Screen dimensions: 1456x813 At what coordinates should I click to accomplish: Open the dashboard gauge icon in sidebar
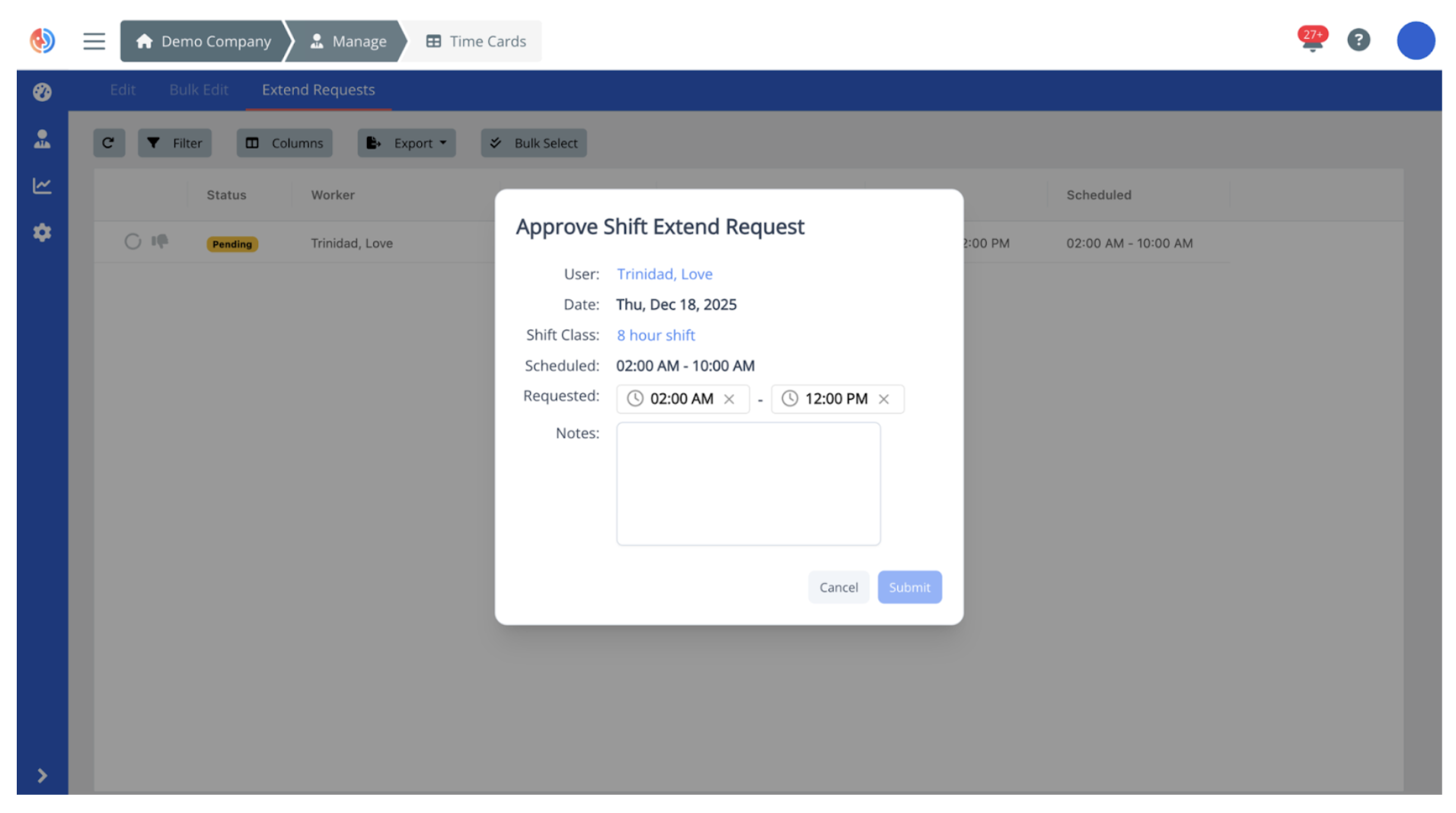(x=42, y=91)
